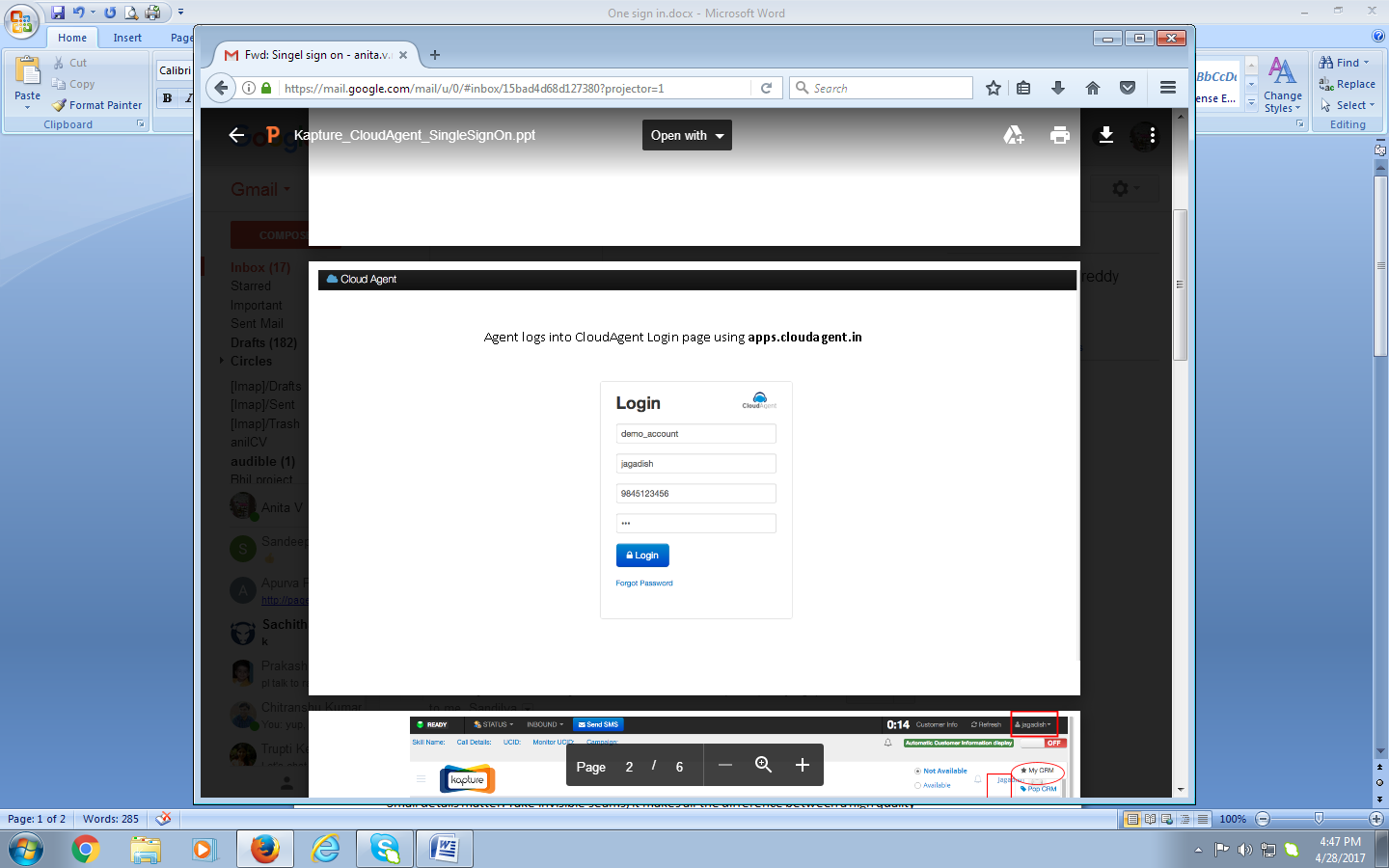
Task: Click zoom out minus in Word
Action: (x=1263, y=819)
